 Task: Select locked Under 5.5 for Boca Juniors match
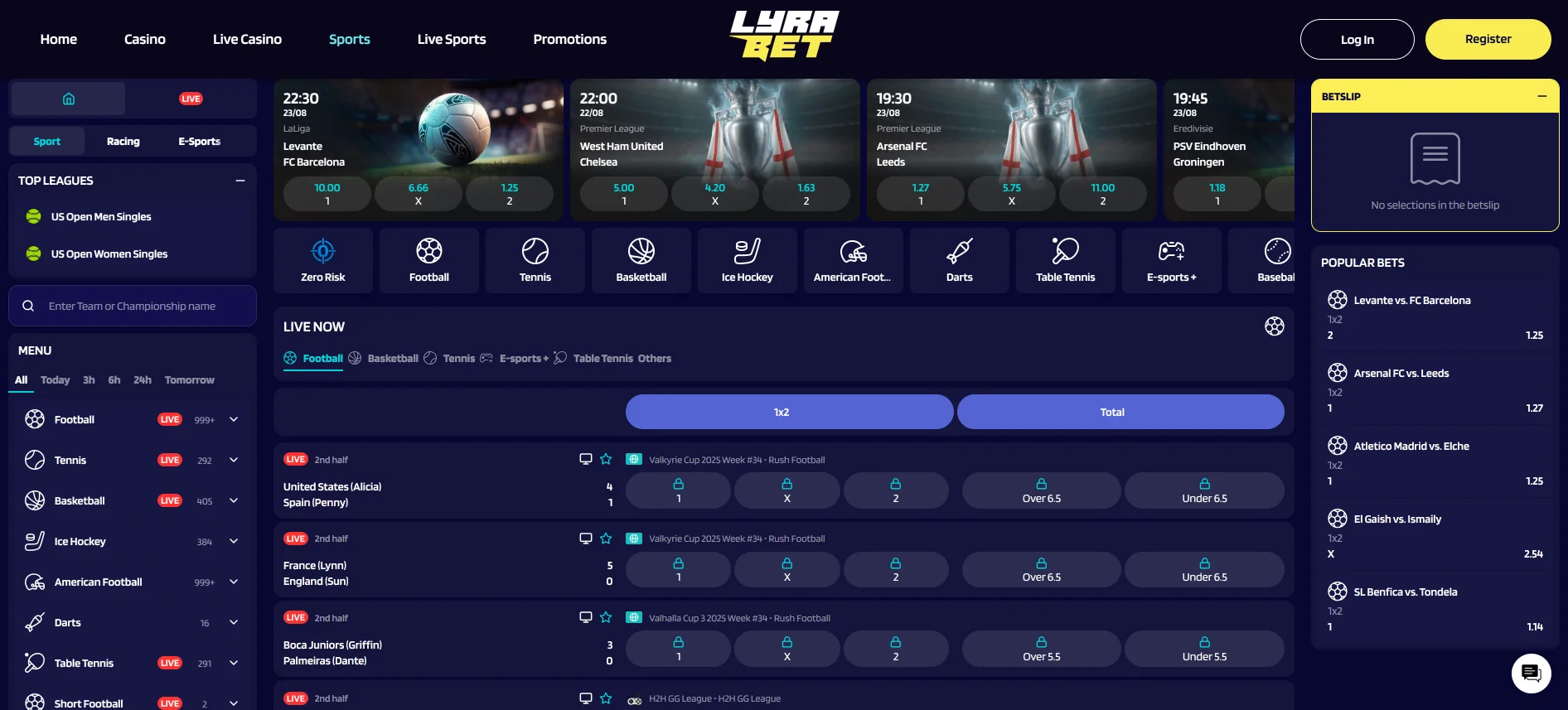point(1204,649)
